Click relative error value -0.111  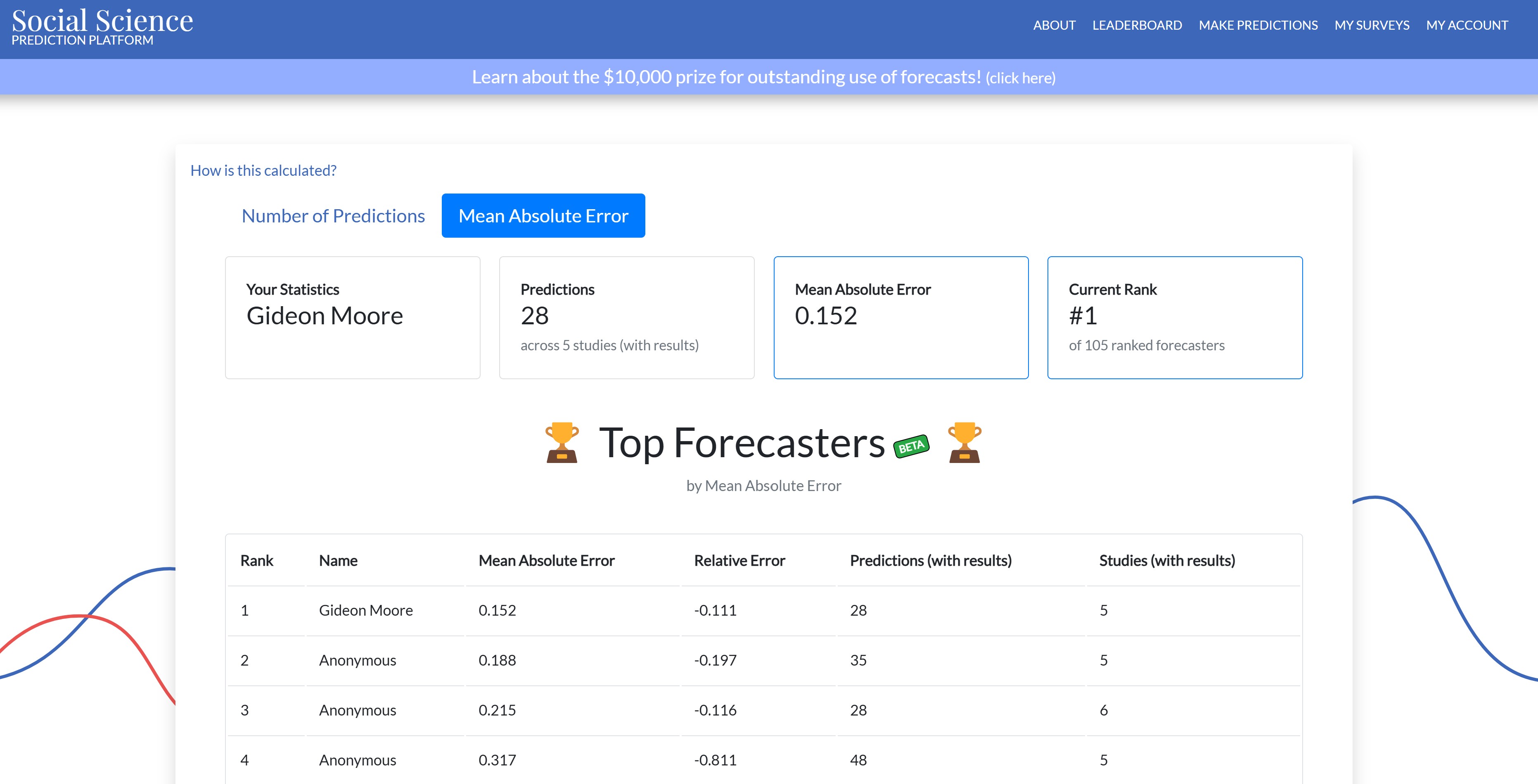(x=715, y=610)
